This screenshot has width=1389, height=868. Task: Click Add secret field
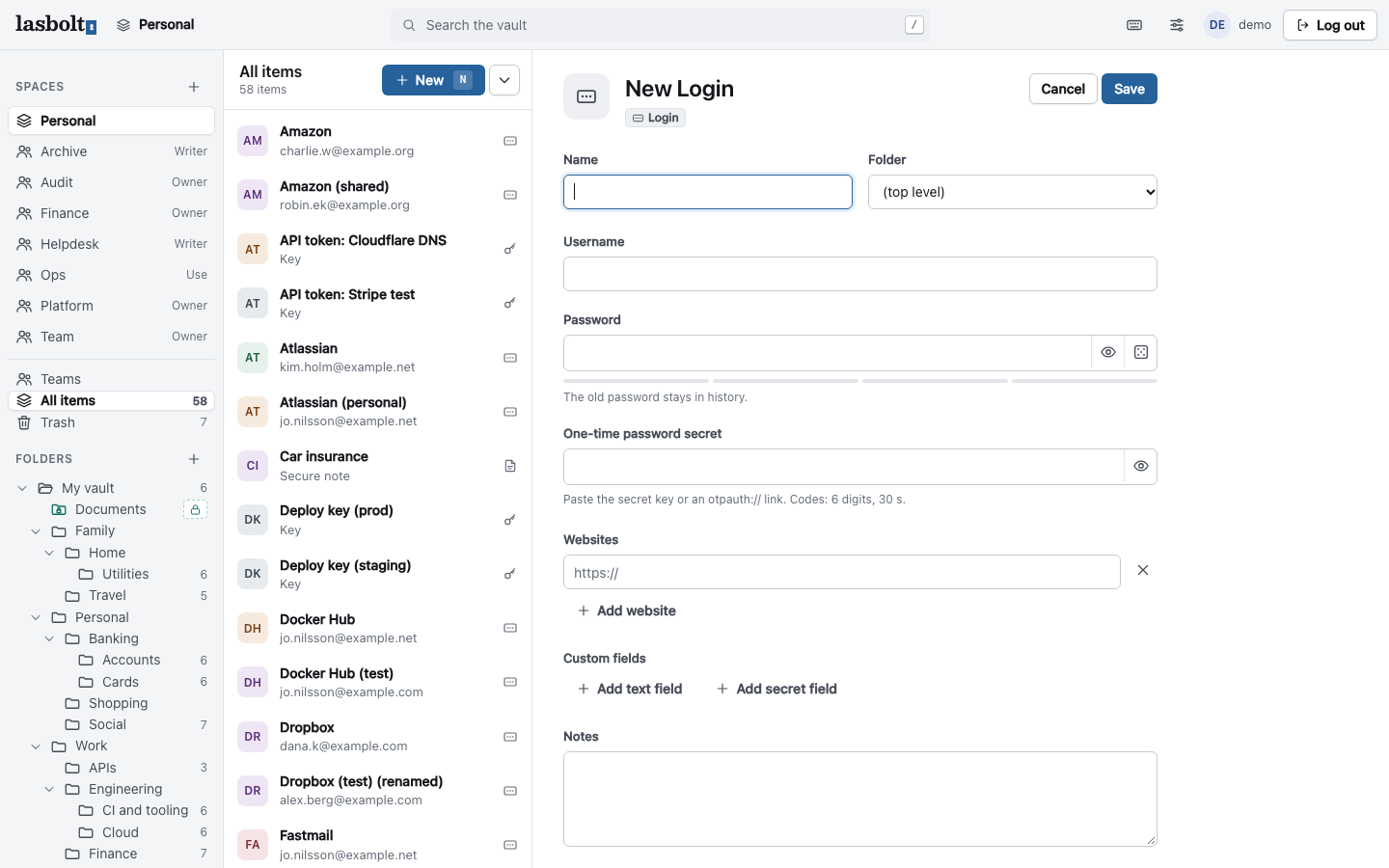pos(776,689)
